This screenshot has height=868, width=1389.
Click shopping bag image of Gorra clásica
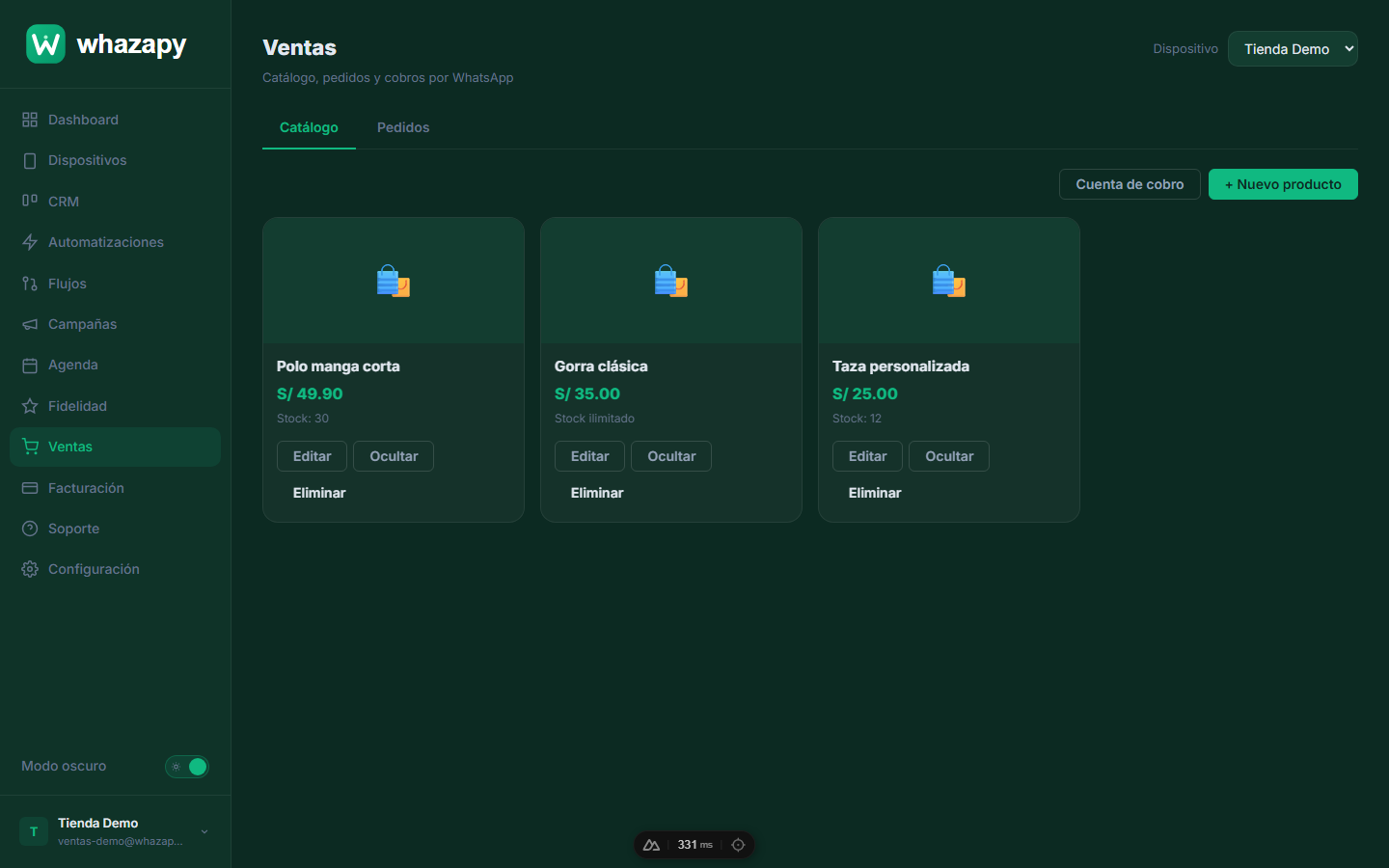[671, 281]
